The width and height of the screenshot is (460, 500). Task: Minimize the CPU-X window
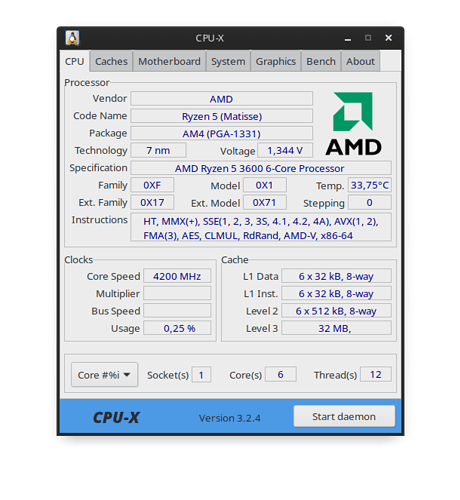[348, 39]
